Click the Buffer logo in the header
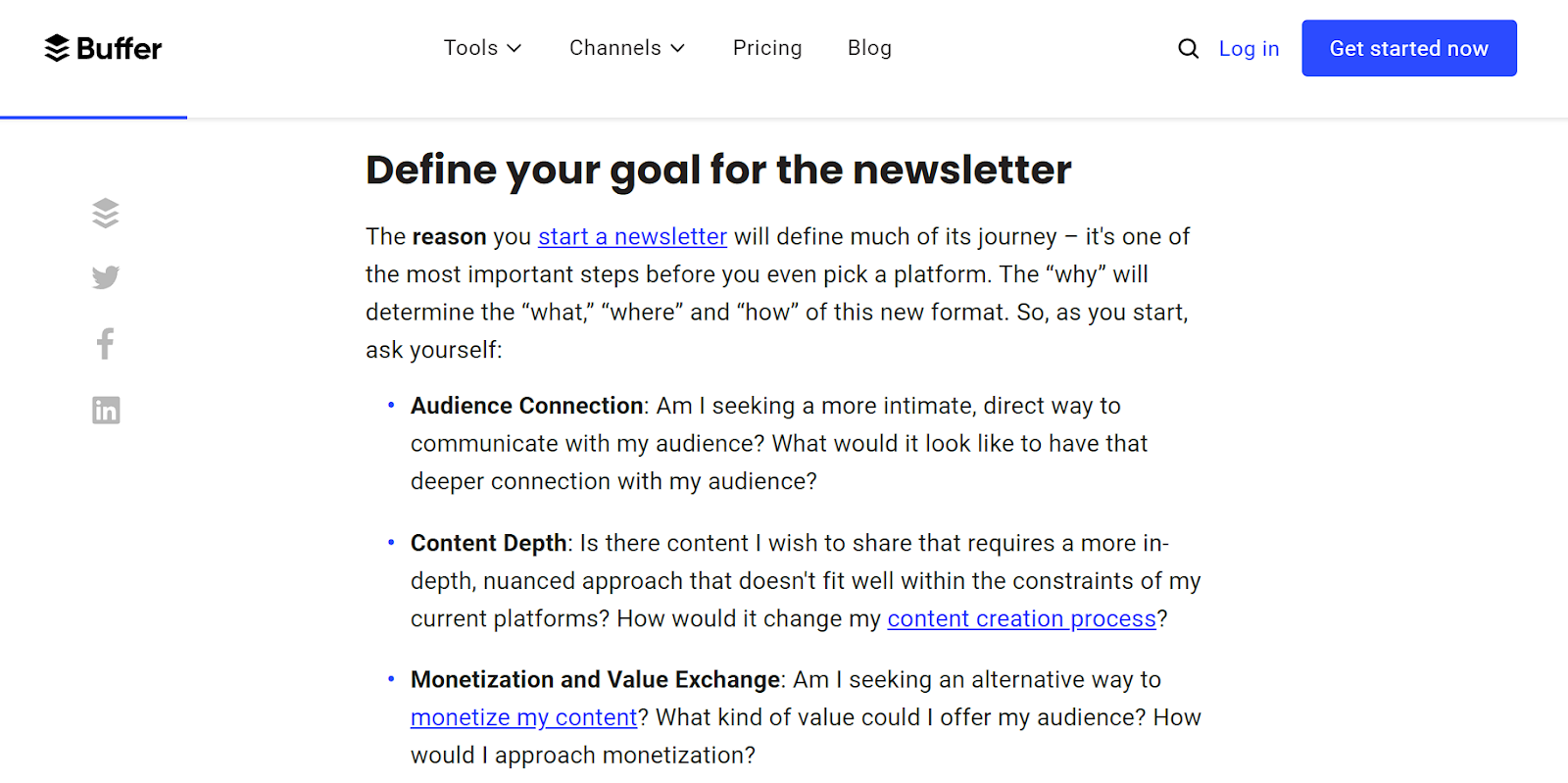The image size is (1568, 783). [x=103, y=48]
